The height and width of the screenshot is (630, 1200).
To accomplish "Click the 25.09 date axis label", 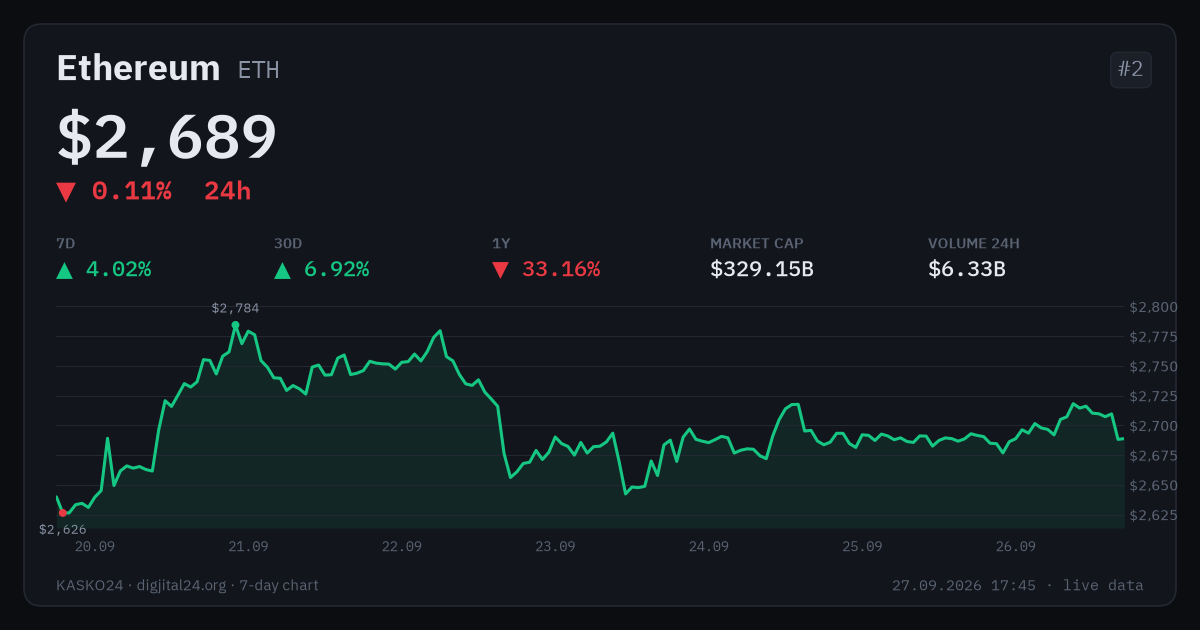I will click(862, 547).
